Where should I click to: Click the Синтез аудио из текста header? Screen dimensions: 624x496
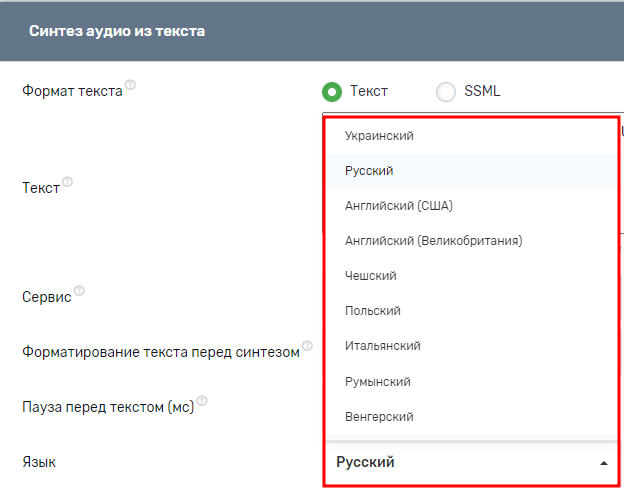pyautogui.click(x=117, y=31)
